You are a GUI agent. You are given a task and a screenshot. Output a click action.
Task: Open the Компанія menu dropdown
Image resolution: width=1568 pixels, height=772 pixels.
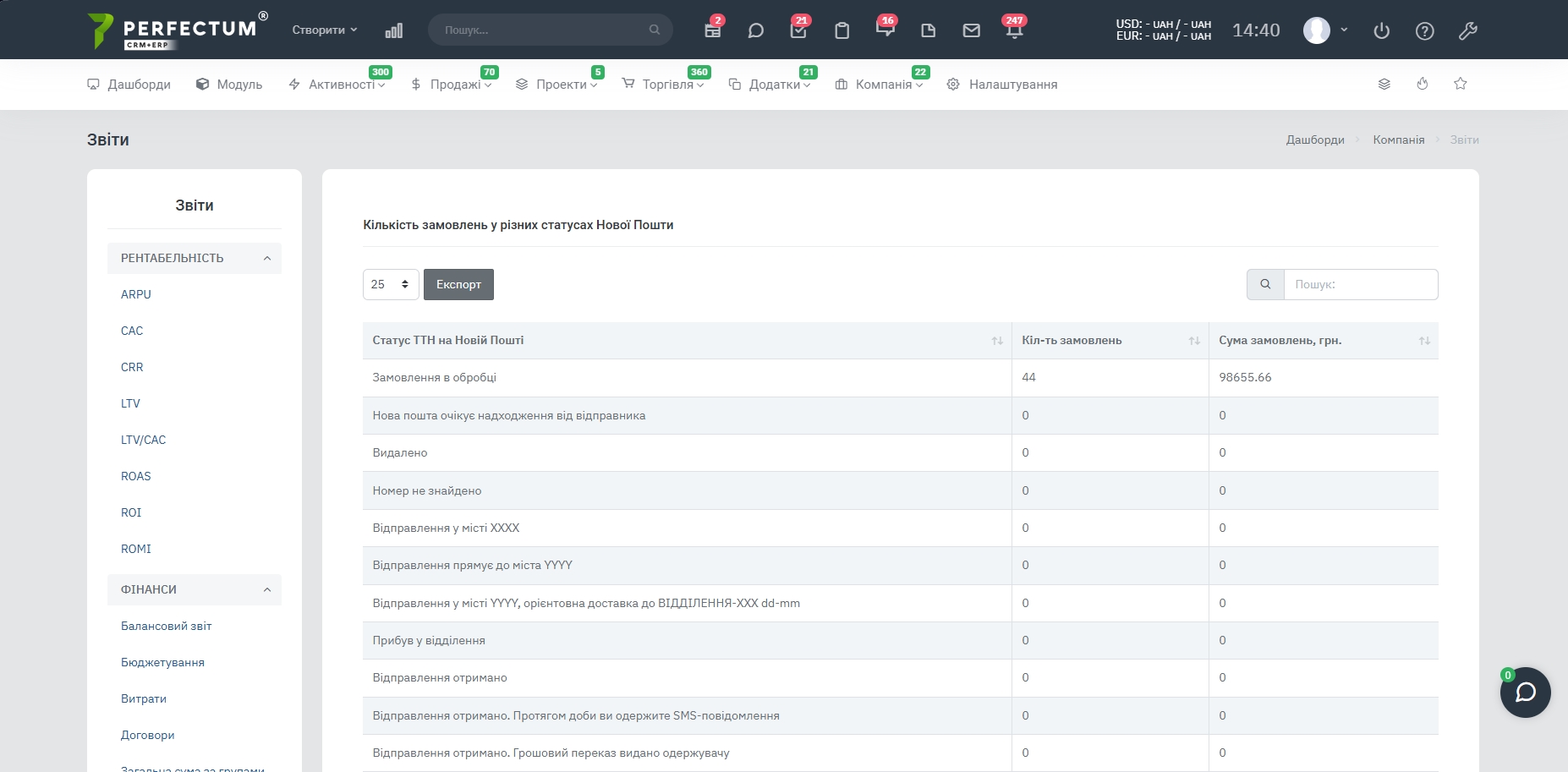[x=879, y=85]
